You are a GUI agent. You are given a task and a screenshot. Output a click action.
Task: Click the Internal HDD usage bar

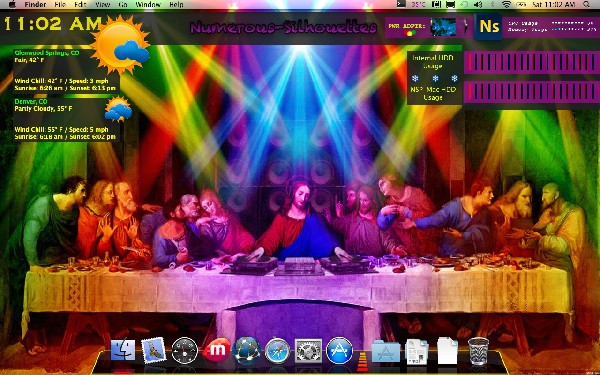click(531, 62)
